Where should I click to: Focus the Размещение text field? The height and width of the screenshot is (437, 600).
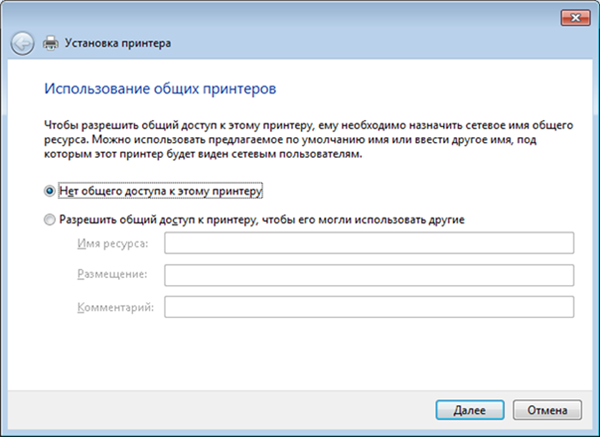tap(369, 275)
